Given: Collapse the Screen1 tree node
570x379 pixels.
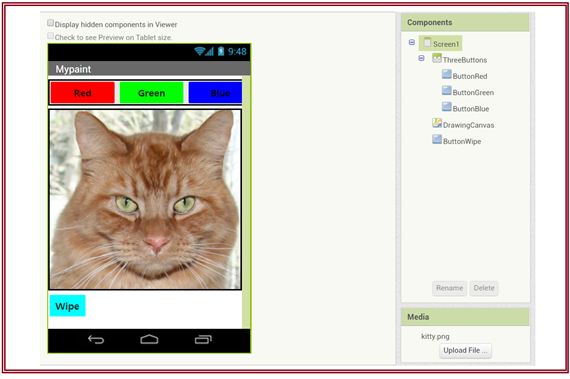Looking at the screenshot, I should tap(412, 43).
